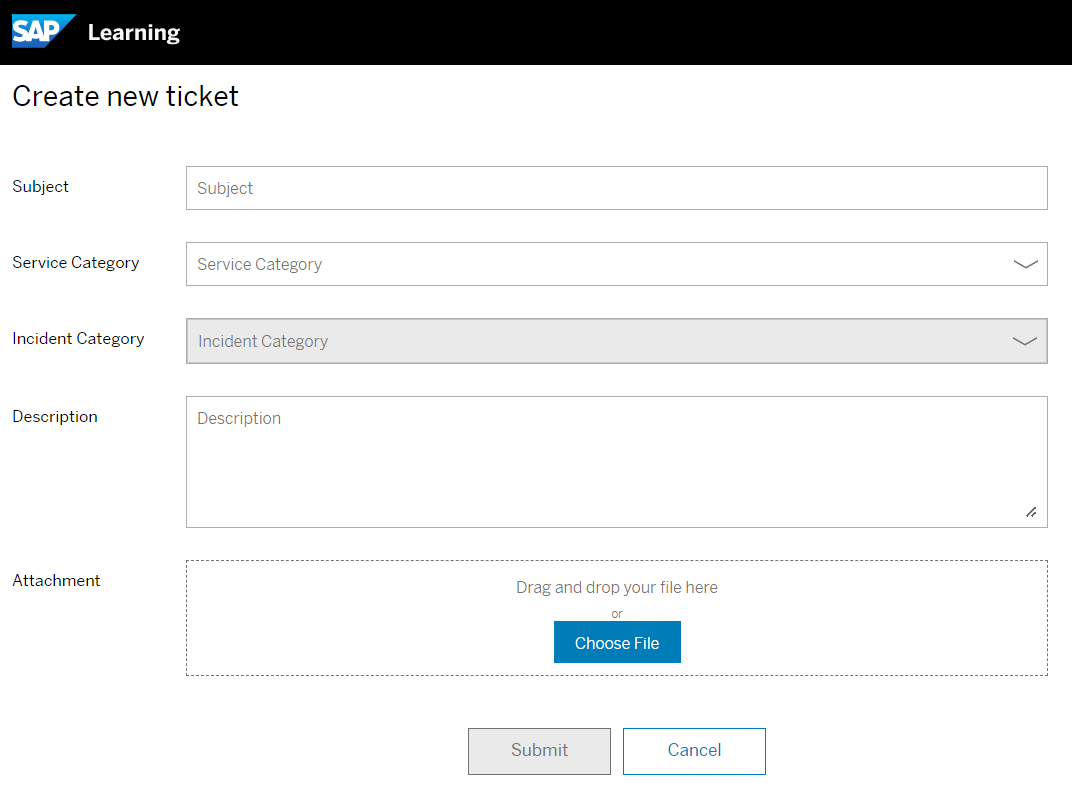
Task: Click the Subject field label
Action: [x=40, y=187]
